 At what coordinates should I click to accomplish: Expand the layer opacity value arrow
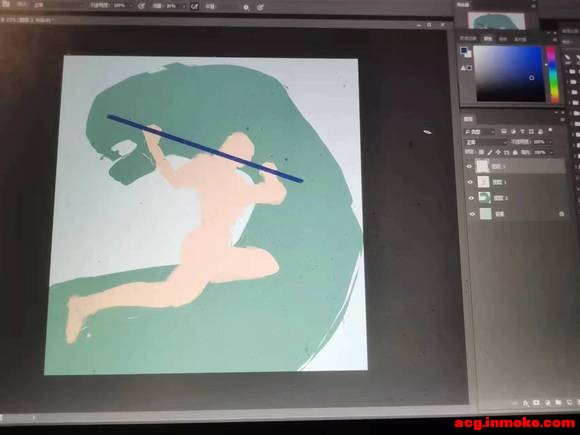point(550,142)
